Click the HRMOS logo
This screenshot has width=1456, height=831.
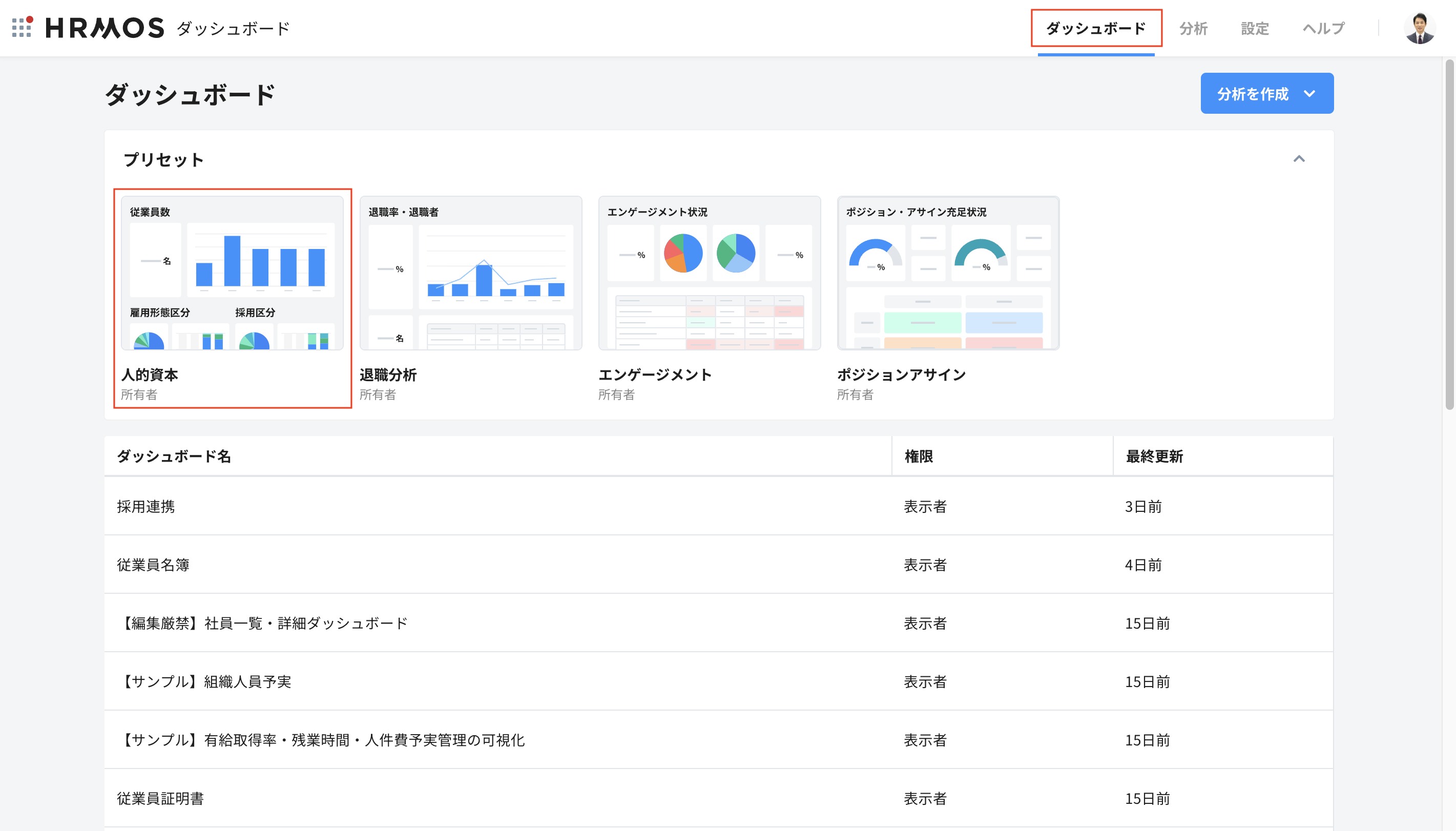coord(105,28)
